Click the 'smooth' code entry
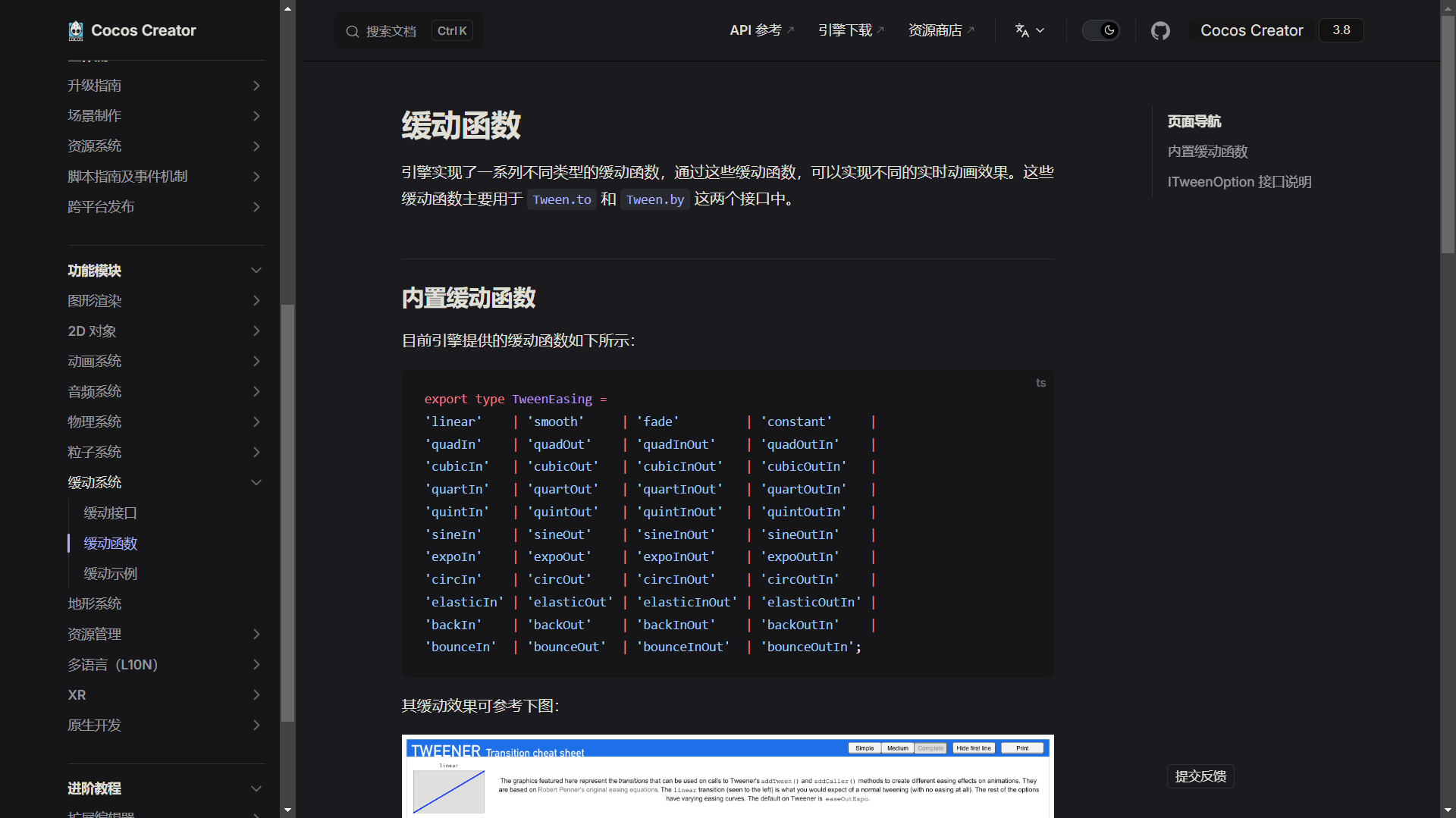1456x818 pixels. tap(555, 422)
